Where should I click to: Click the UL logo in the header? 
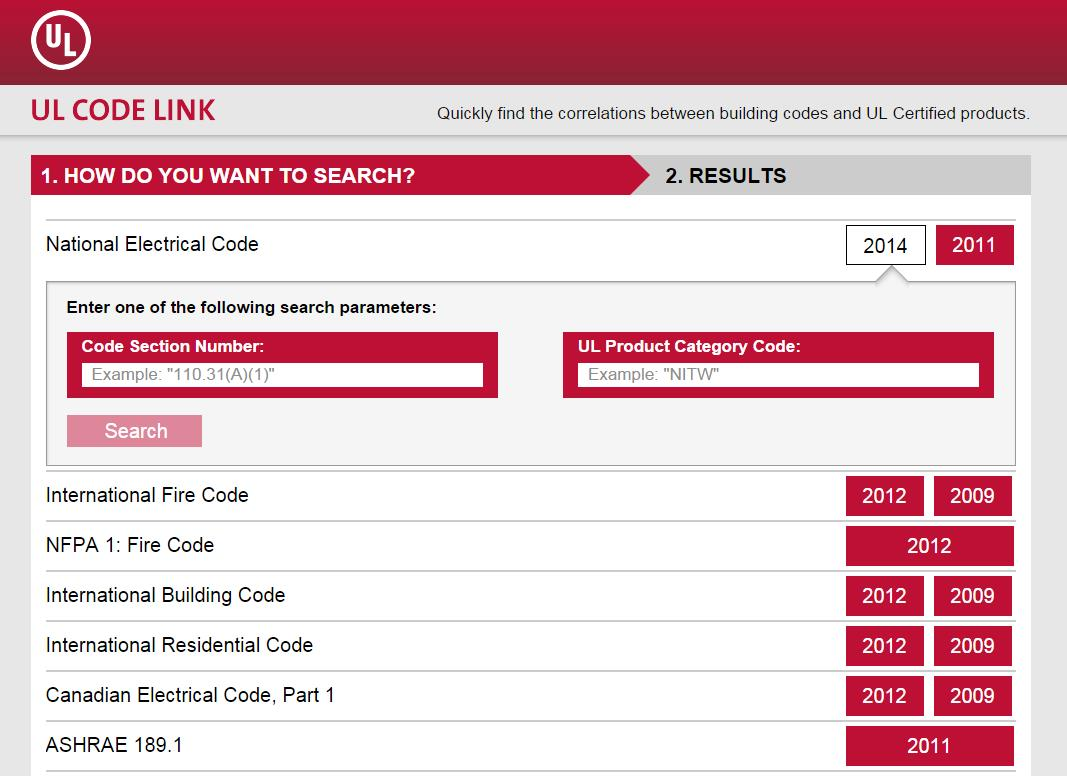pos(59,40)
